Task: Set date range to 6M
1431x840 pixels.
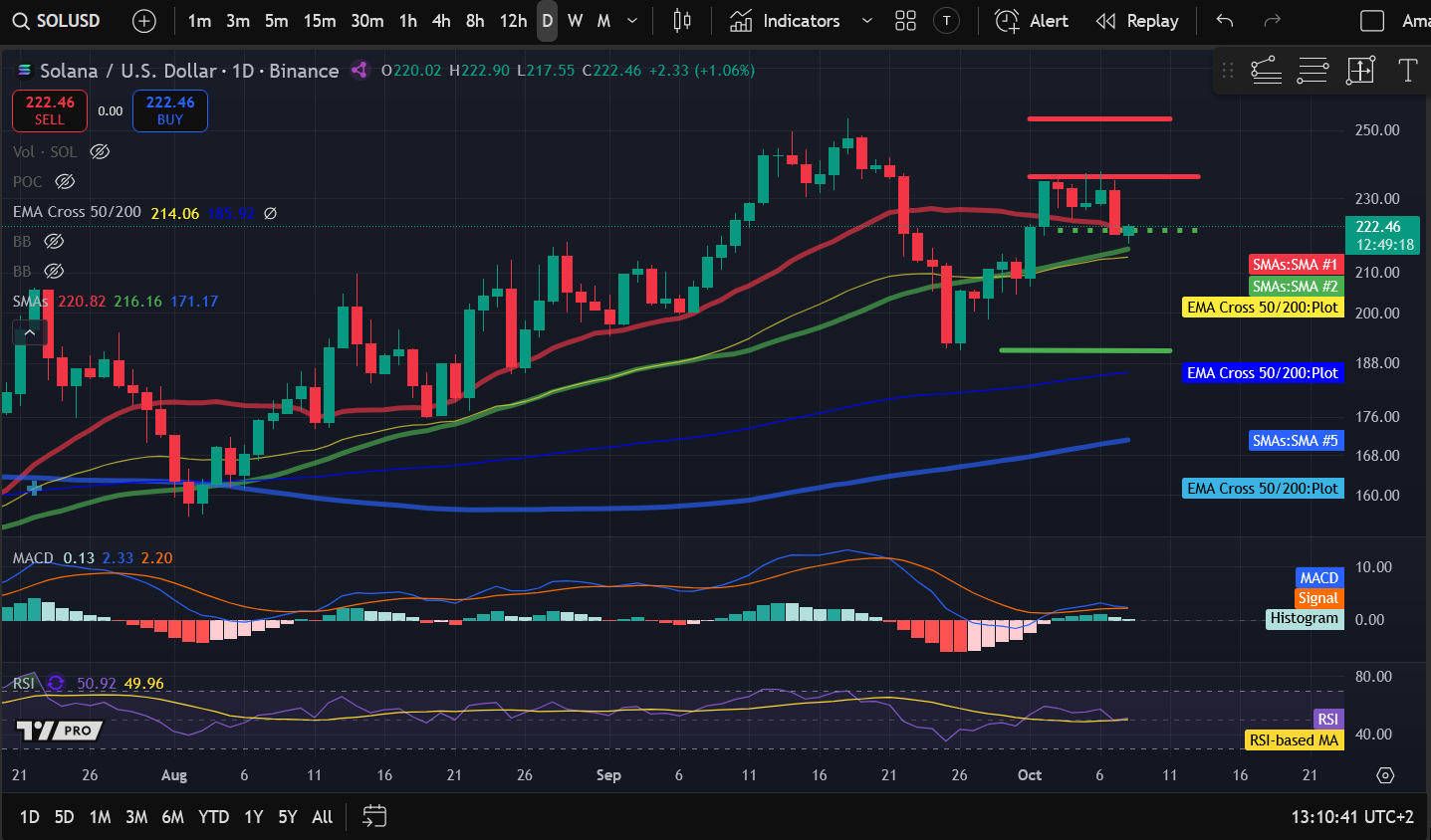Action: [173, 817]
